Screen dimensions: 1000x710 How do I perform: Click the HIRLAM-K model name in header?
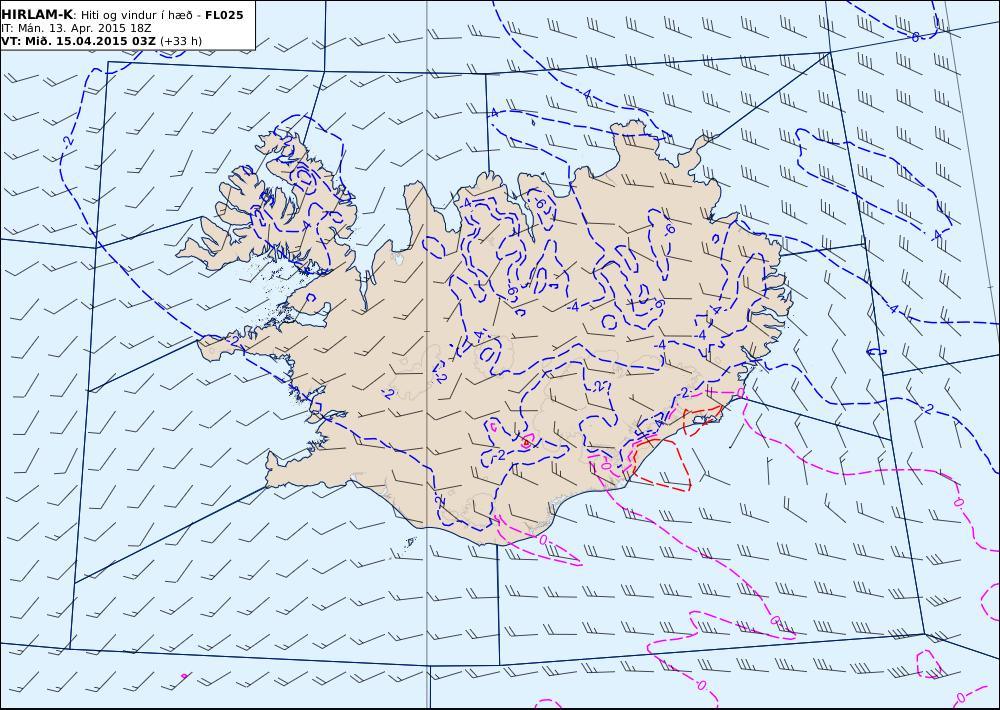(37, 14)
